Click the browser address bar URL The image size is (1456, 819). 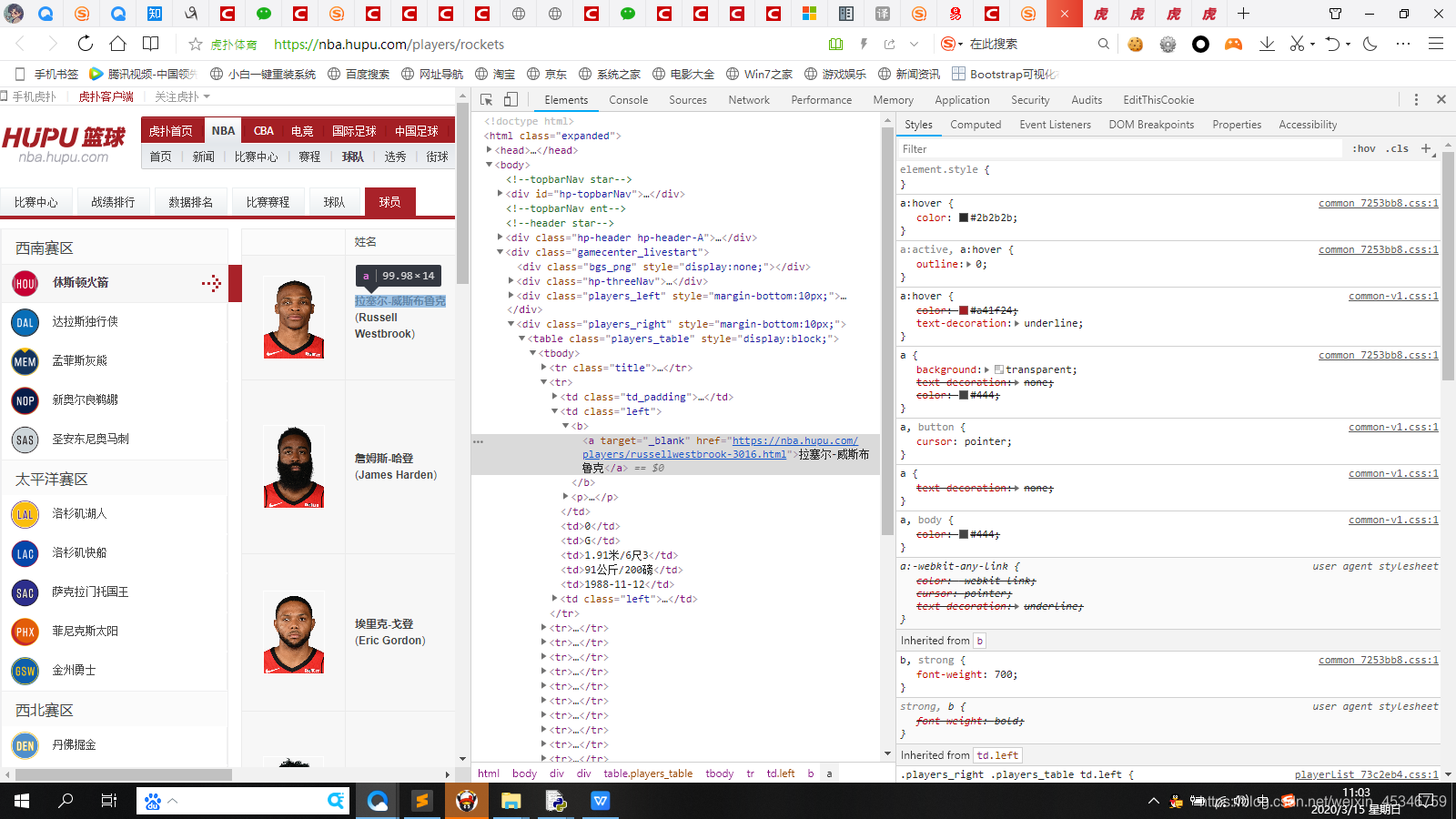point(389,44)
